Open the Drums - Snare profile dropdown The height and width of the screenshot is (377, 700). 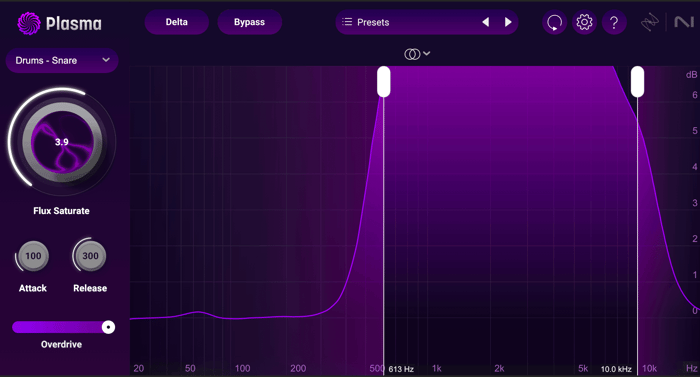click(x=62, y=60)
